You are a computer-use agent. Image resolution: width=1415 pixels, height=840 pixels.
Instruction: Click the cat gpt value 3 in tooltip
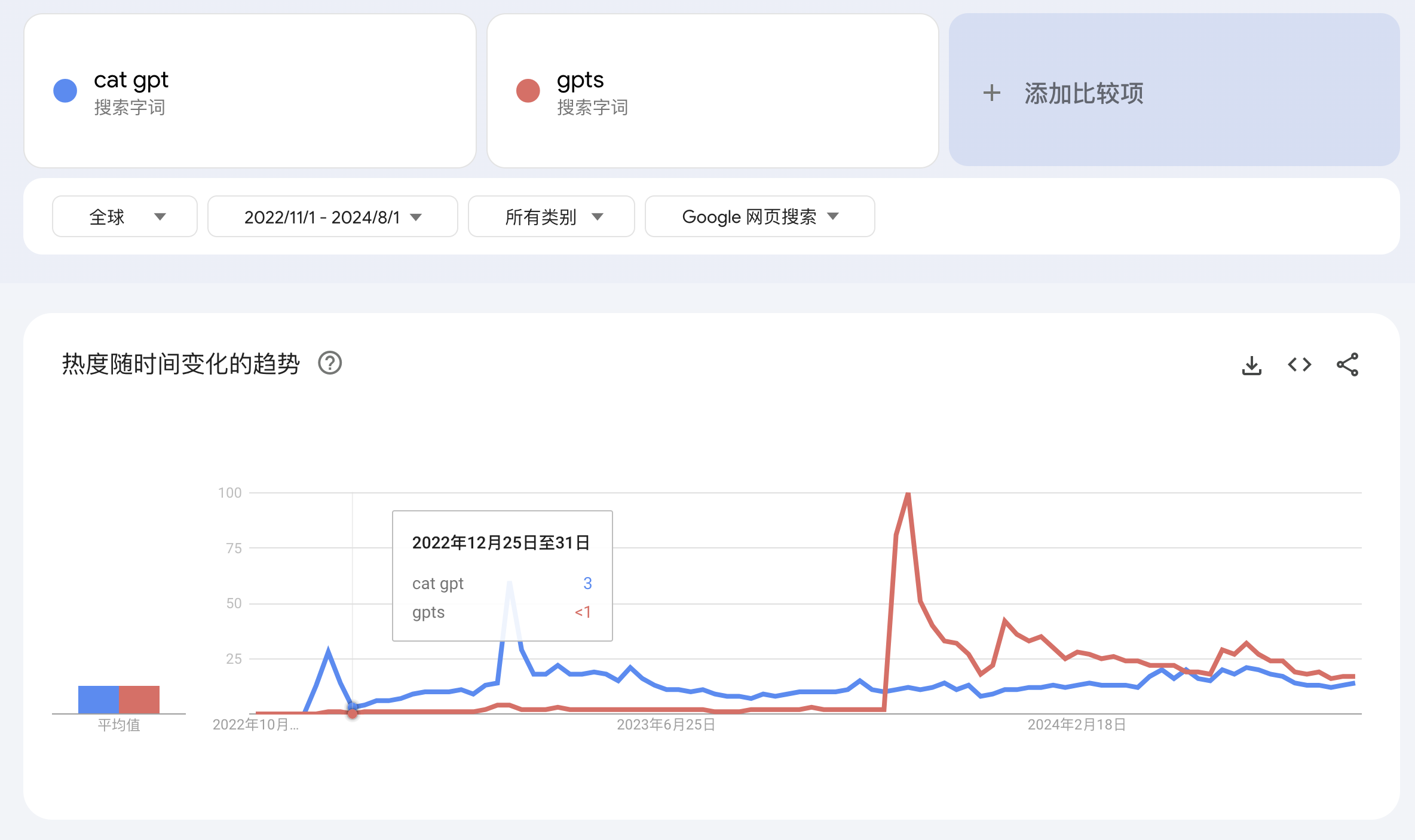pyautogui.click(x=587, y=583)
